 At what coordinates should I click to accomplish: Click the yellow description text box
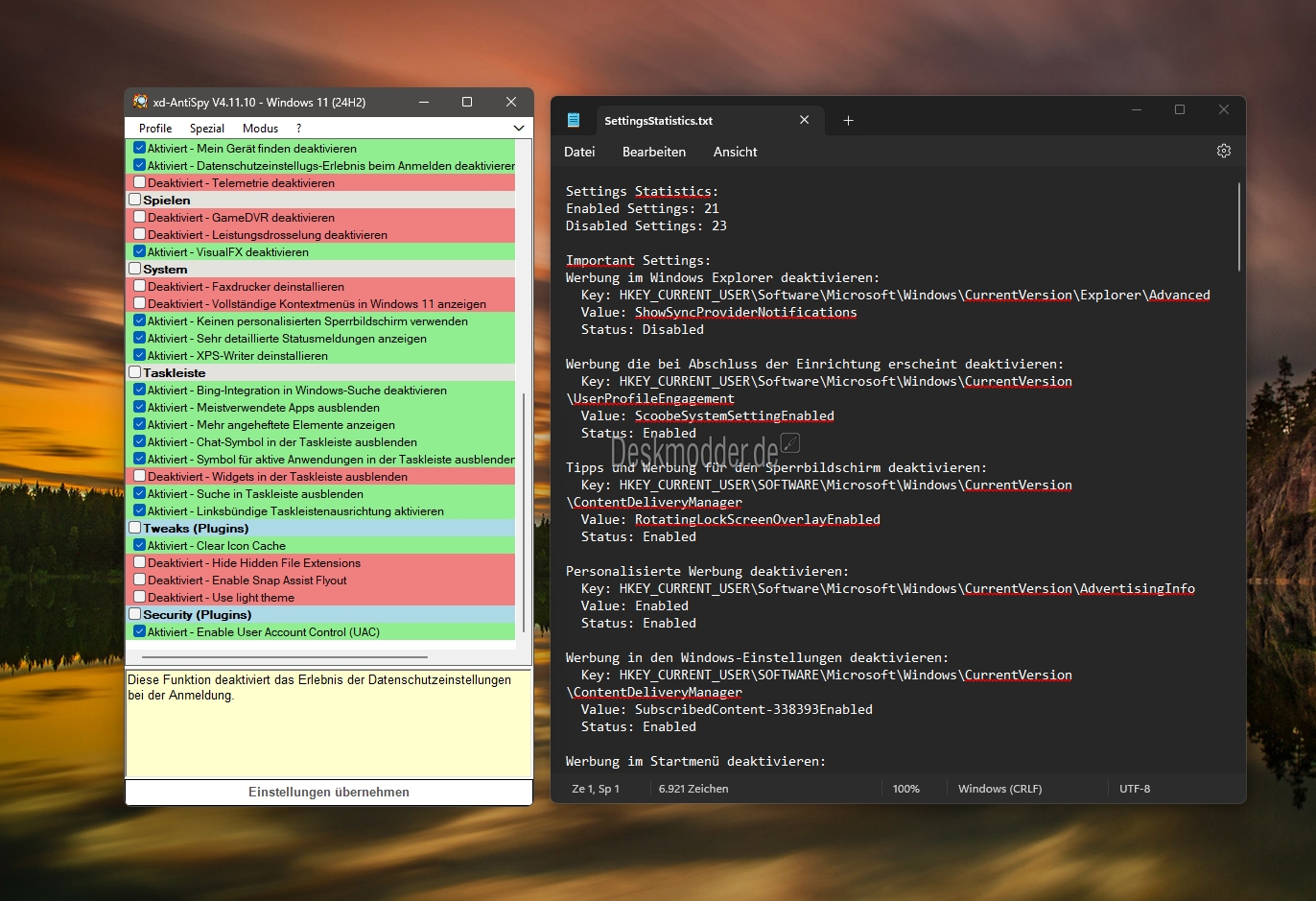pyautogui.click(x=329, y=723)
